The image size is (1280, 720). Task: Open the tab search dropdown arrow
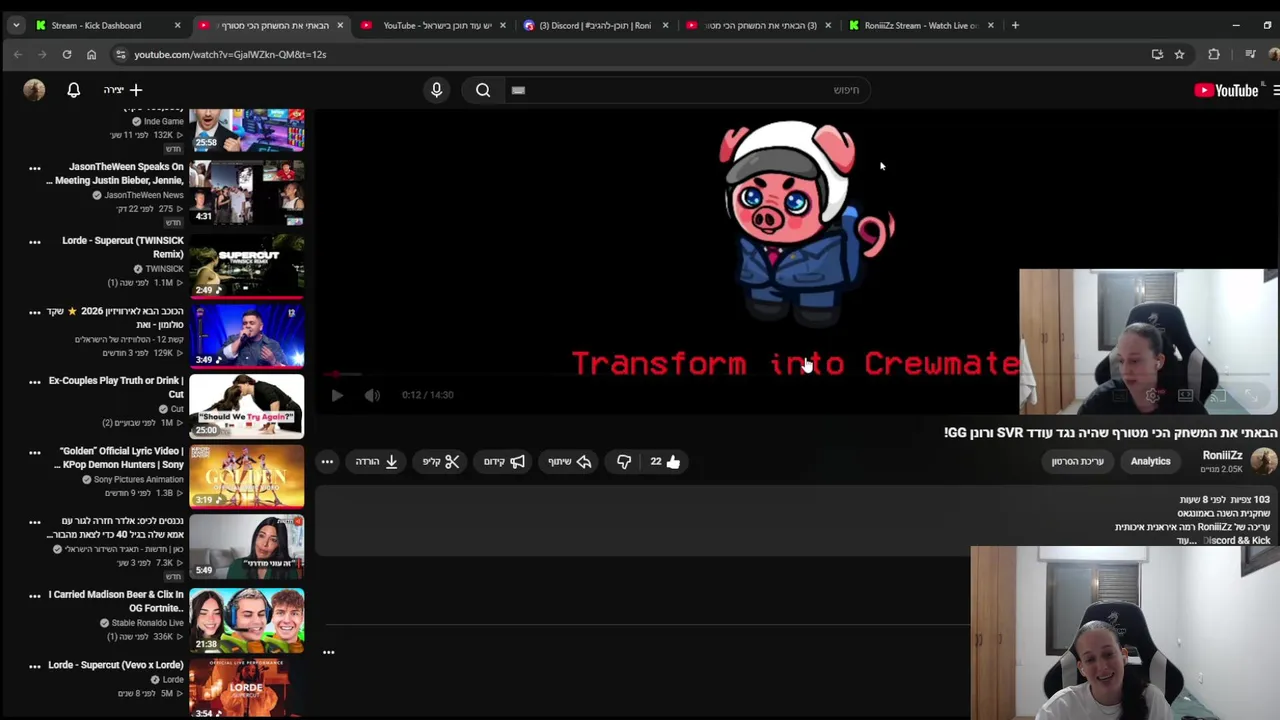[16, 25]
